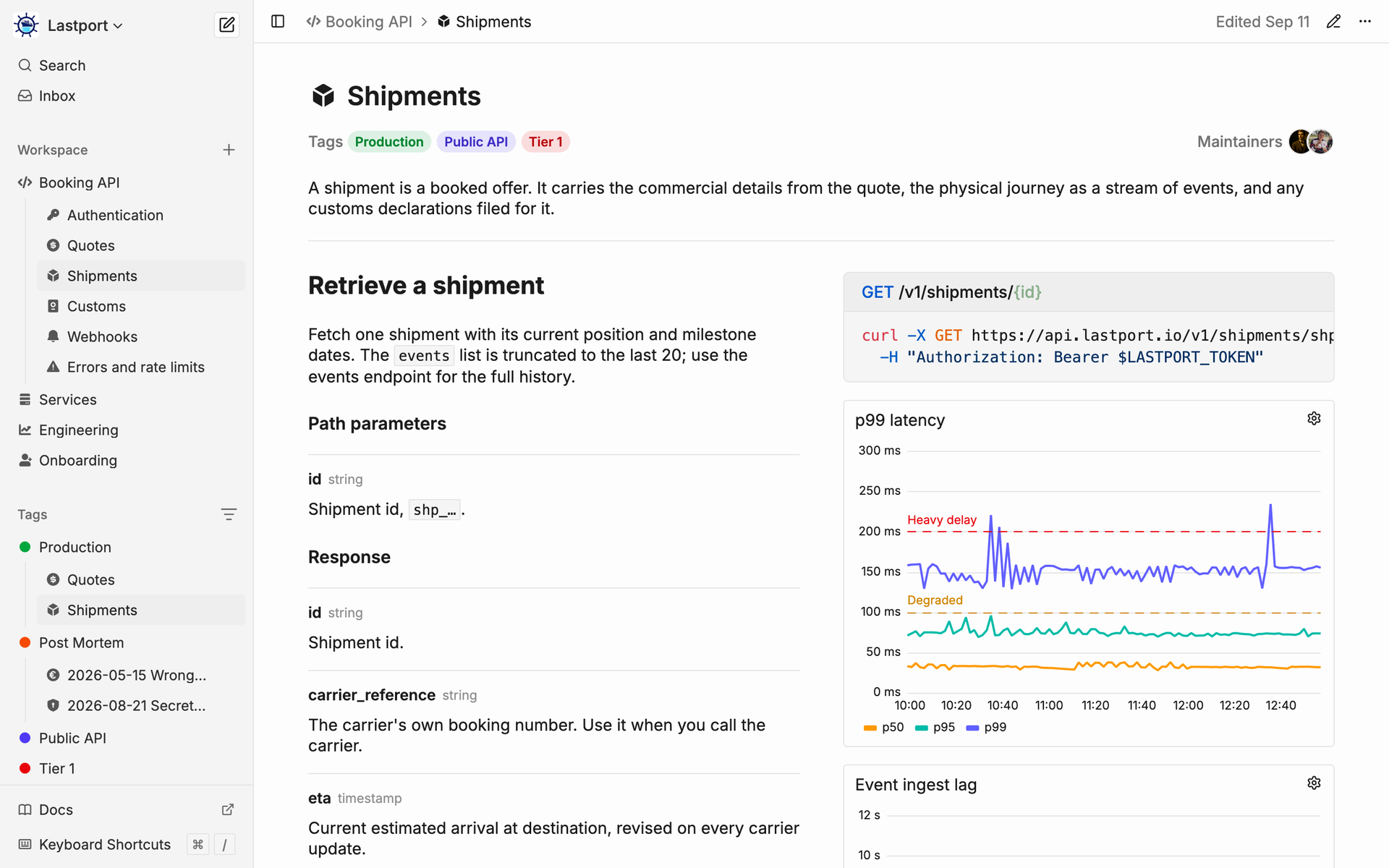This screenshot has height=868, width=1389.
Task: Toggle the sidebar panel icon
Action: 278,22
